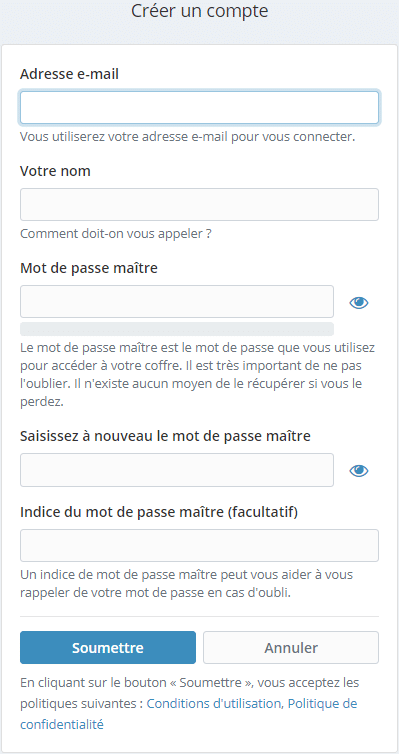The height and width of the screenshot is (754, 399).
Task: Click the "Créer un compte" page heading
Action: [x=200, y=11]
